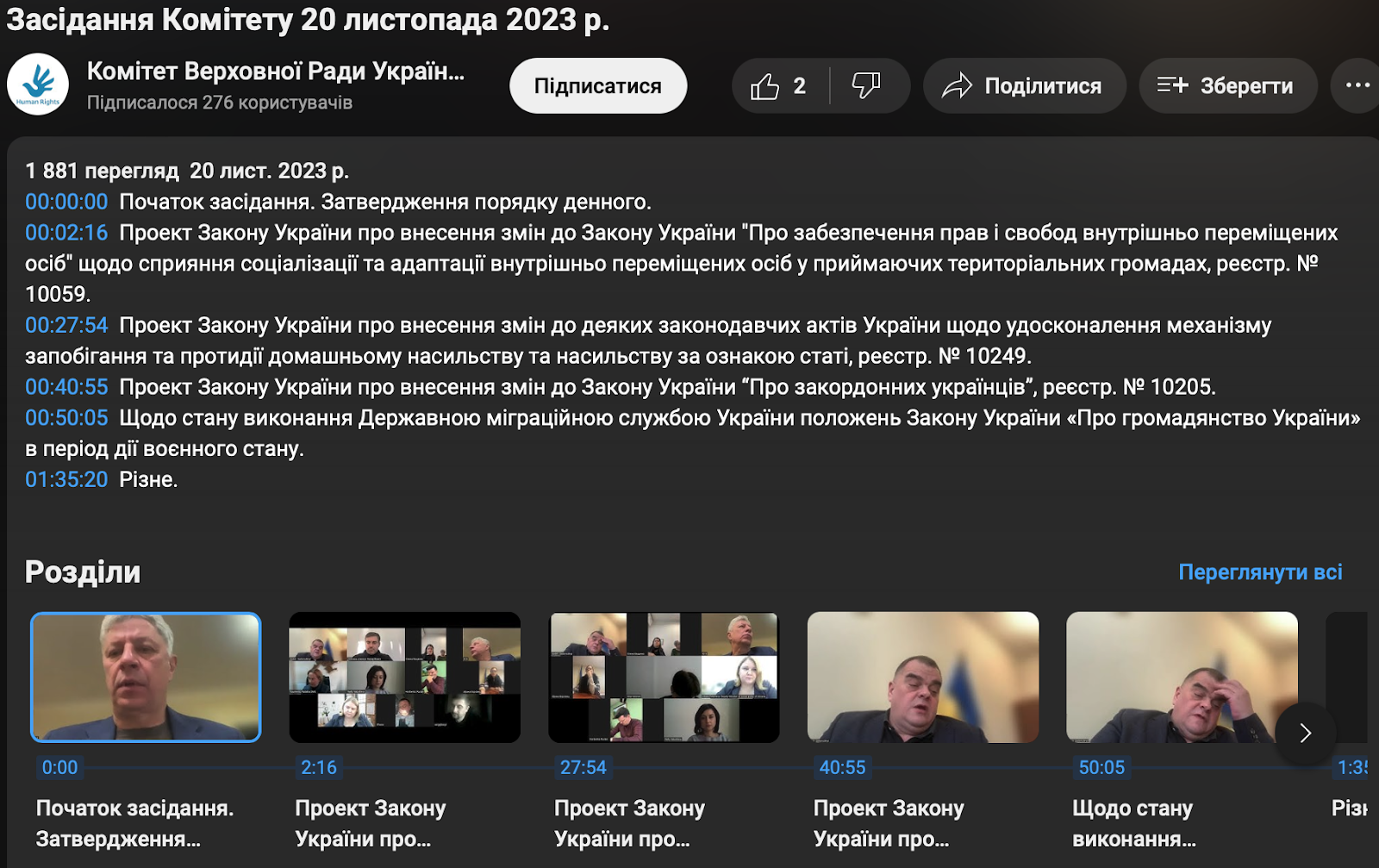The width and height of the screenshot is (1379, 868).
Task: Click the Розділи section heading
Action: (83, 572)
